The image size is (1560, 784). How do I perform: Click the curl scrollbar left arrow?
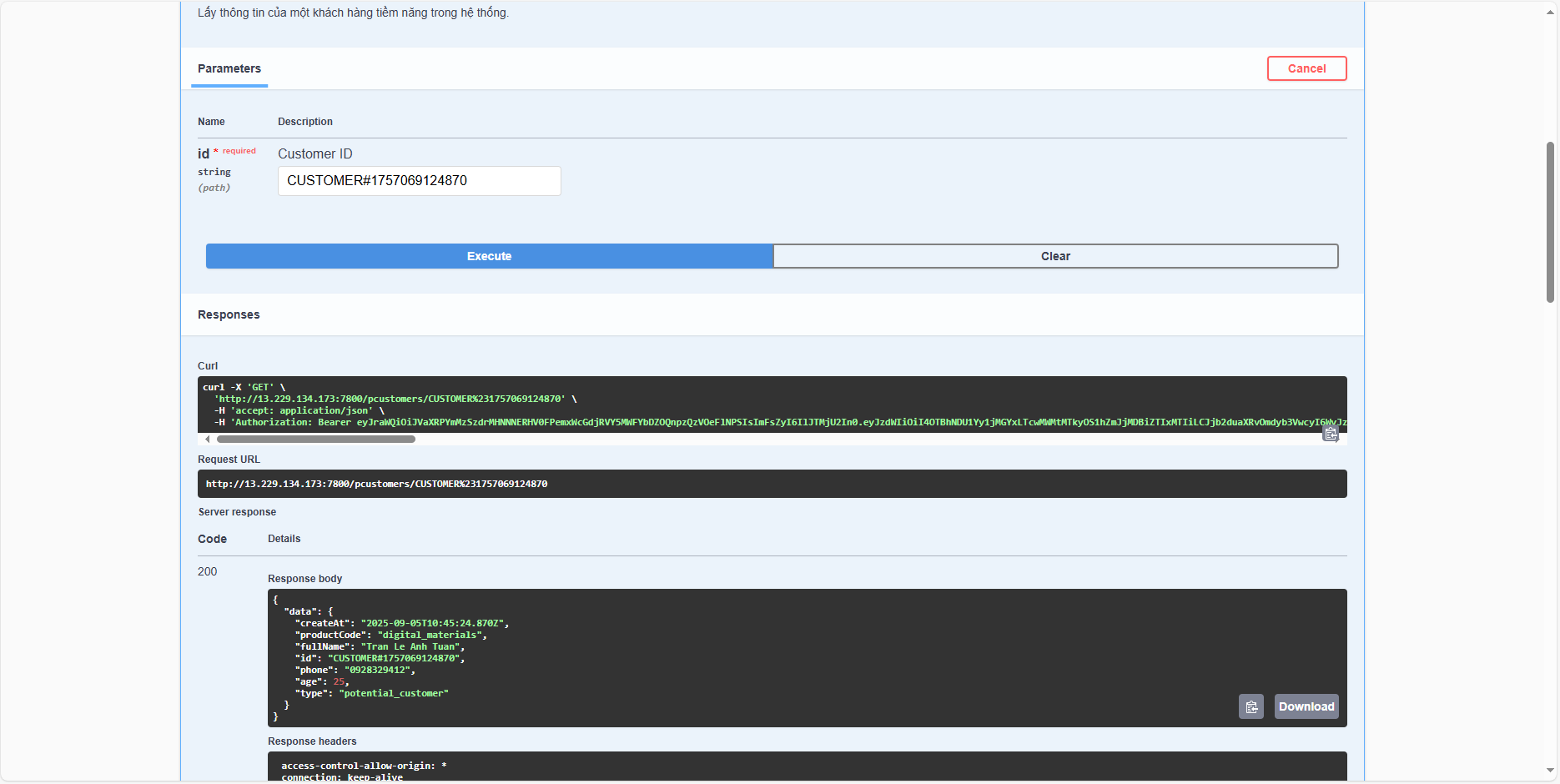[x=208, y=440]
